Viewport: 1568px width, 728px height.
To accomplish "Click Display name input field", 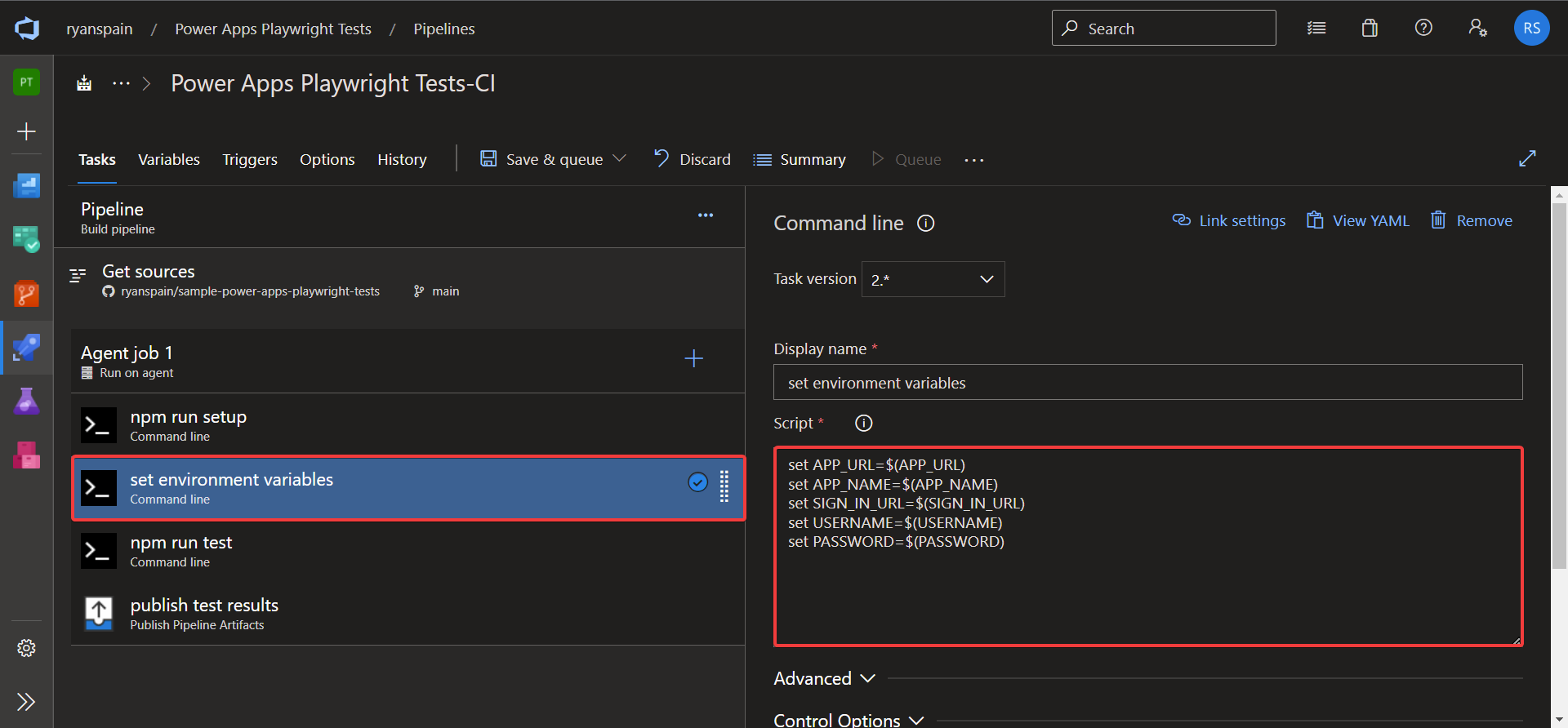I will point(1147,382).
